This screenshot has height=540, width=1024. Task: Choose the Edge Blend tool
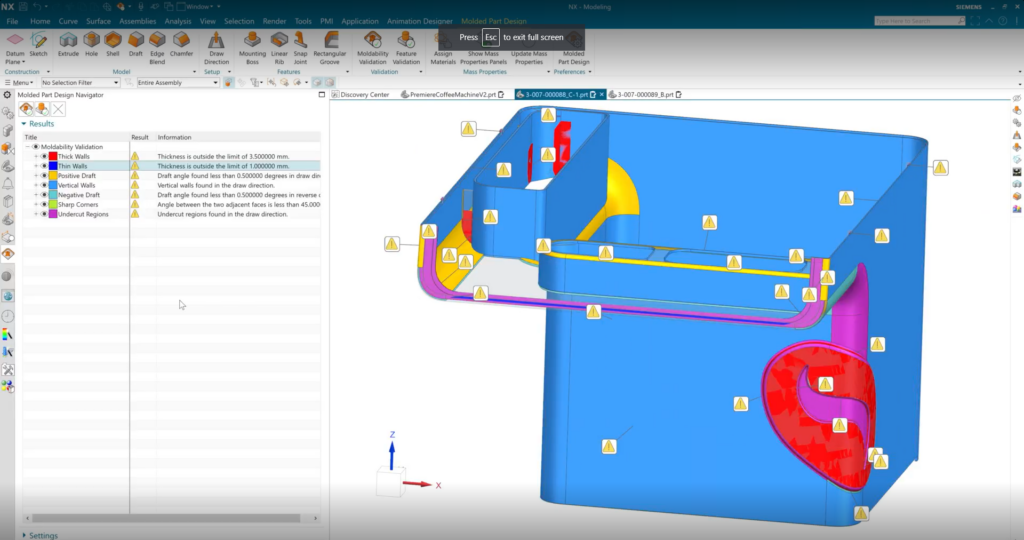[x=157, y=44]
